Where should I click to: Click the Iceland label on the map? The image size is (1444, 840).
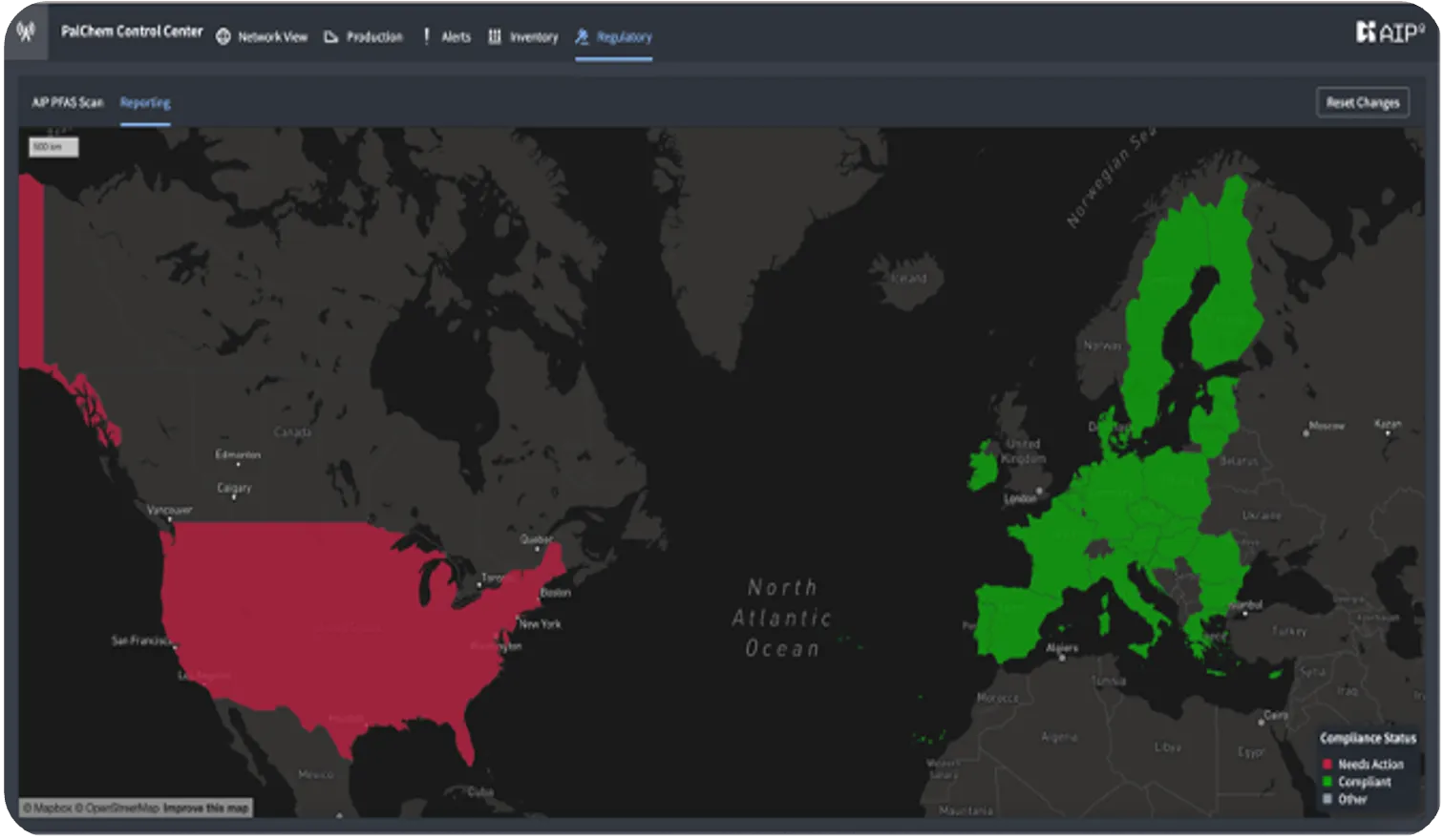(x=908, y=279)
